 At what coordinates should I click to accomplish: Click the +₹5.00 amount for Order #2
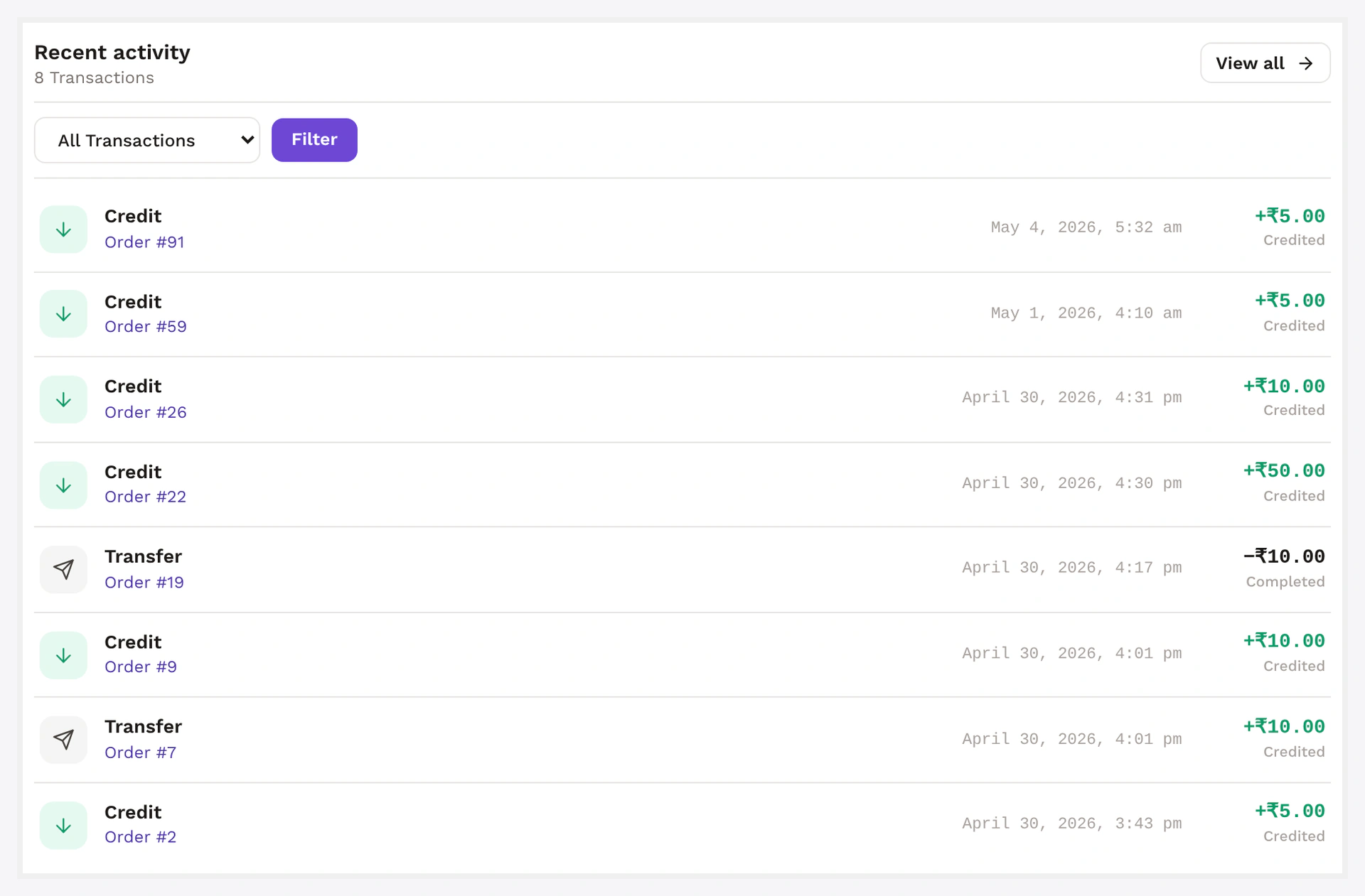(x=1290, y=811)
